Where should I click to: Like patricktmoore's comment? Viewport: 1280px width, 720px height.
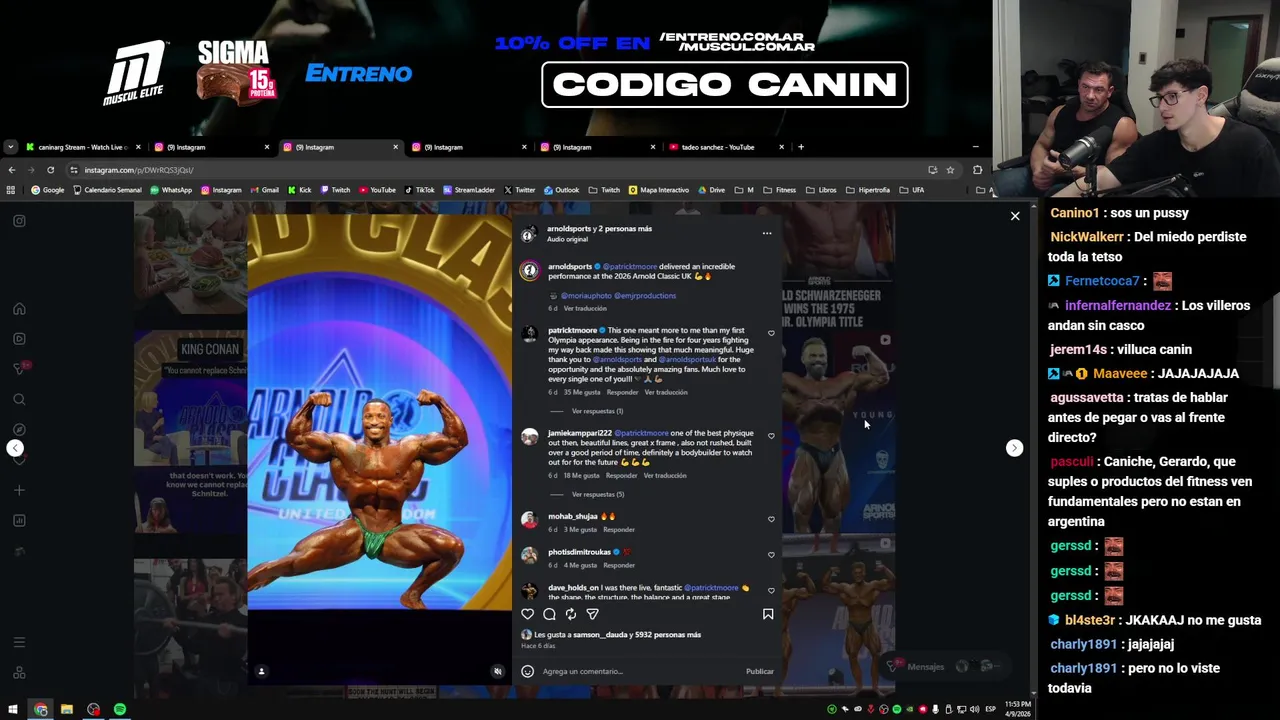(x=771, y=333)
